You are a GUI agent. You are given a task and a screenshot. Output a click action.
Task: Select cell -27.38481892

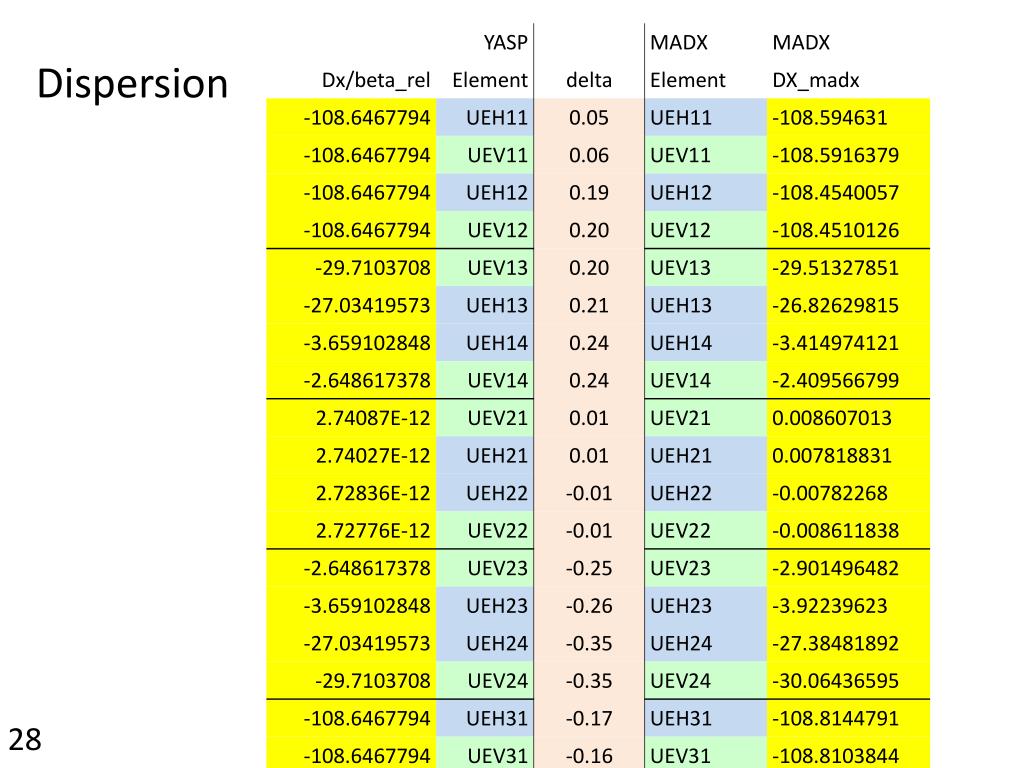click(x=835, y=643)
